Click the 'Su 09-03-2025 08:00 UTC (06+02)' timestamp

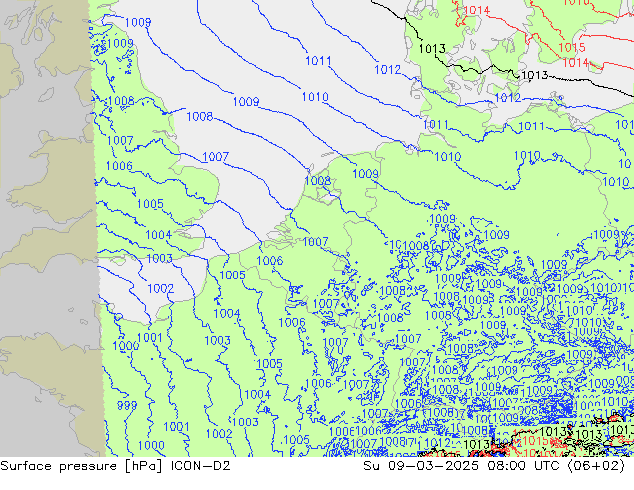(x=494, y=466)
